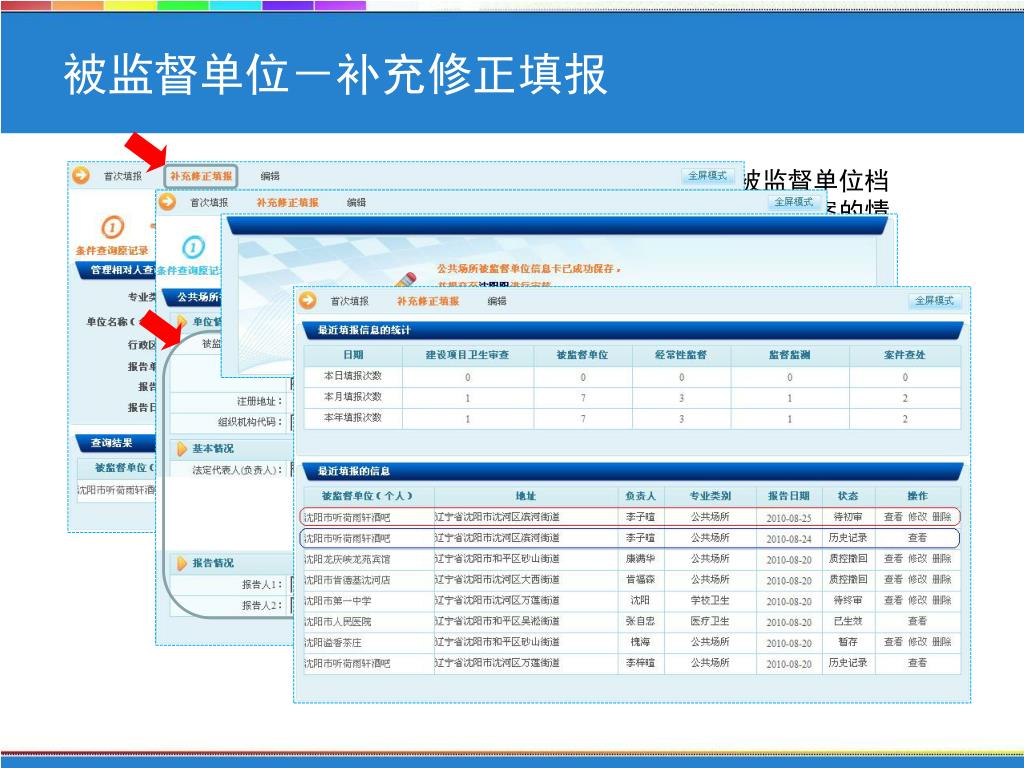Open 编辑 tab in the second window
Image resolution: width=1024 pixels, height=768 pixels.
click(357, 202)
